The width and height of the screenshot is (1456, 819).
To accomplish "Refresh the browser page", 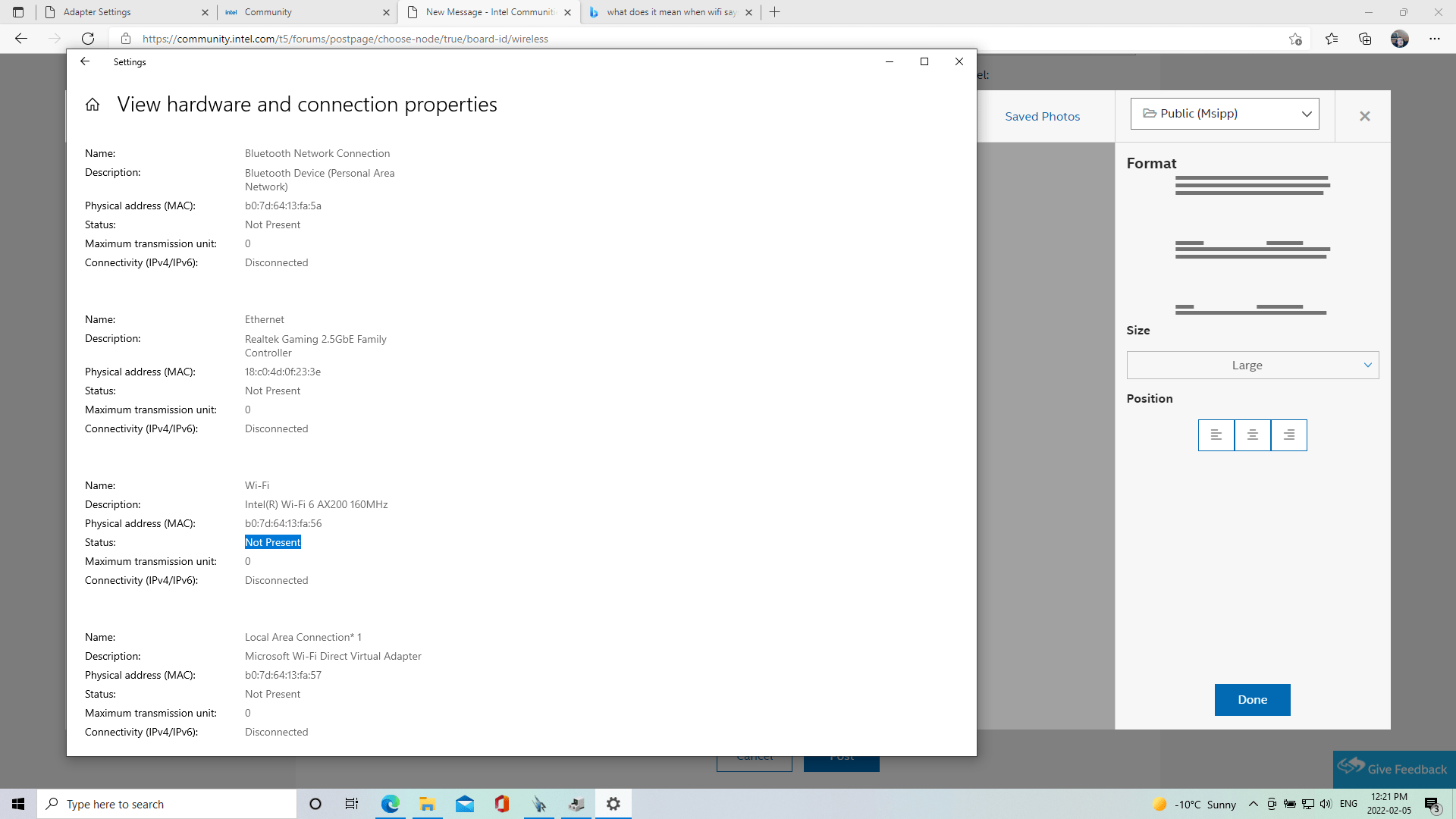I will click(x=88, y=39).
